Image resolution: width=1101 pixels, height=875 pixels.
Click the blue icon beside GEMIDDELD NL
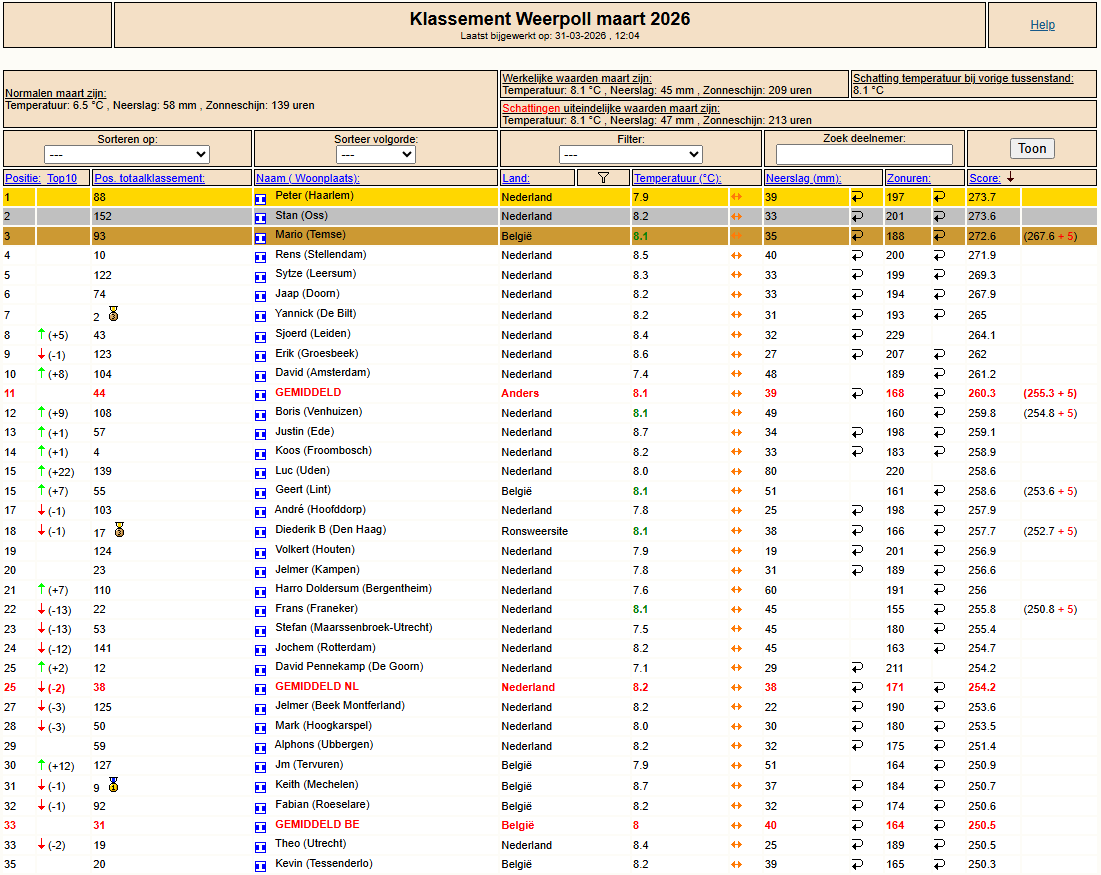[261, 688]
